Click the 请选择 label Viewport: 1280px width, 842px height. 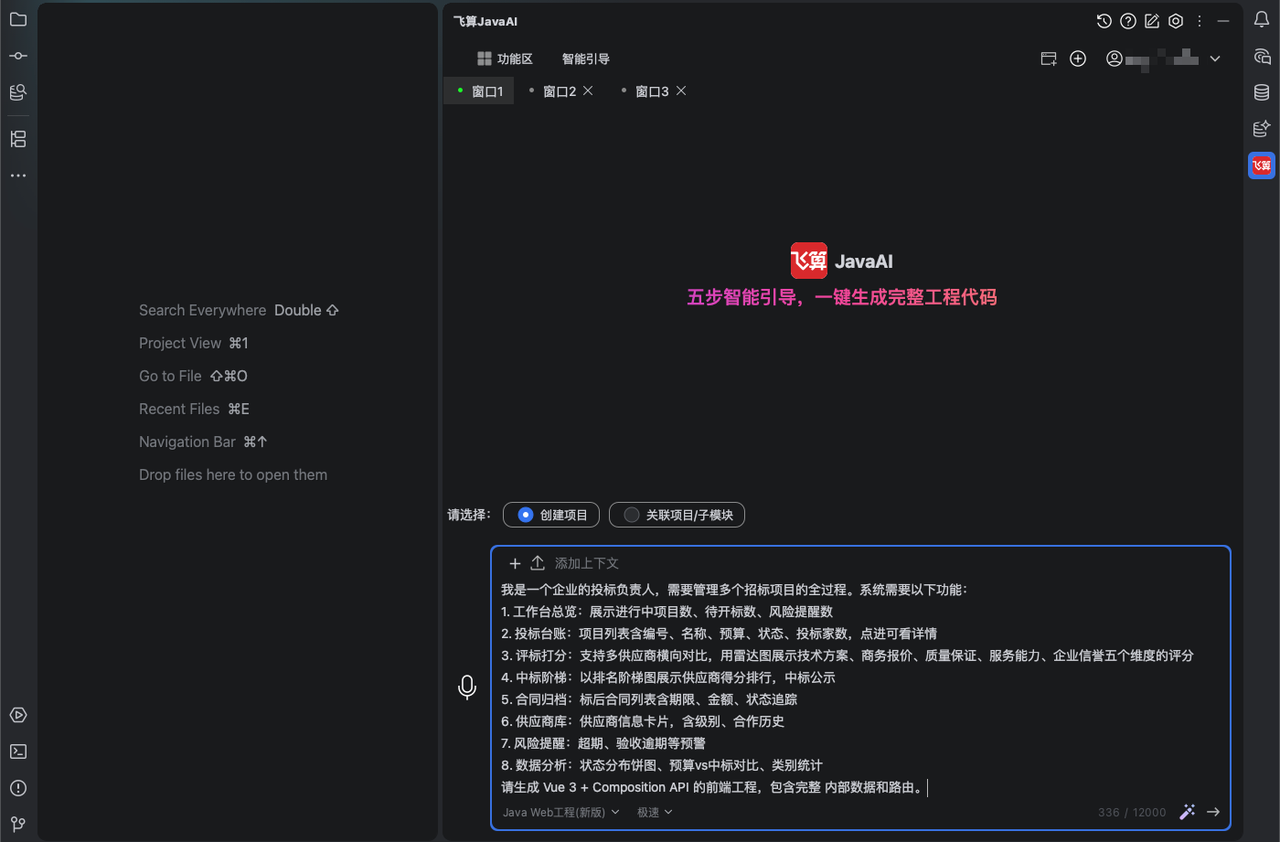469,515
